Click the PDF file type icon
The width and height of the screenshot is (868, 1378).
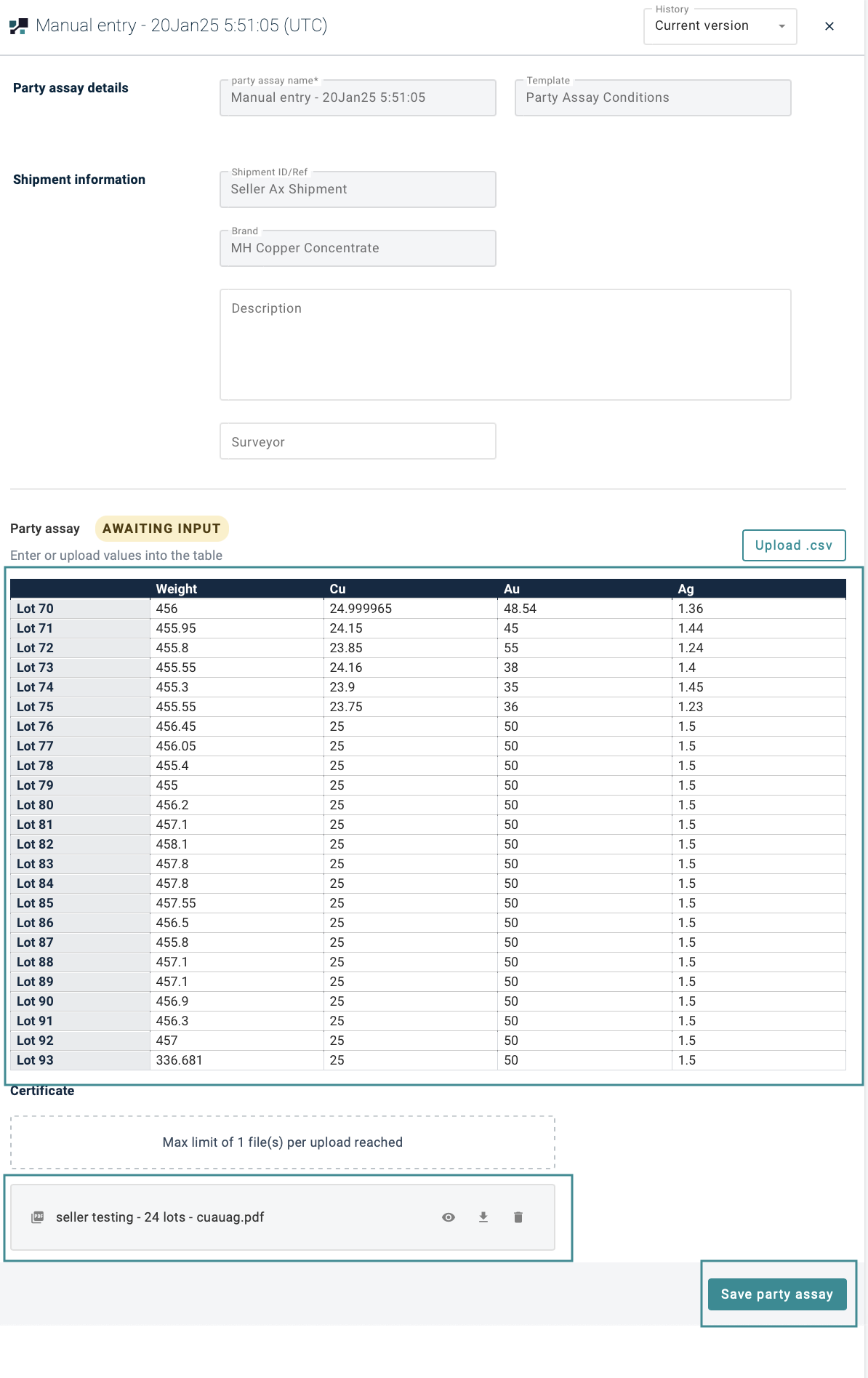tap(38, 1217)
